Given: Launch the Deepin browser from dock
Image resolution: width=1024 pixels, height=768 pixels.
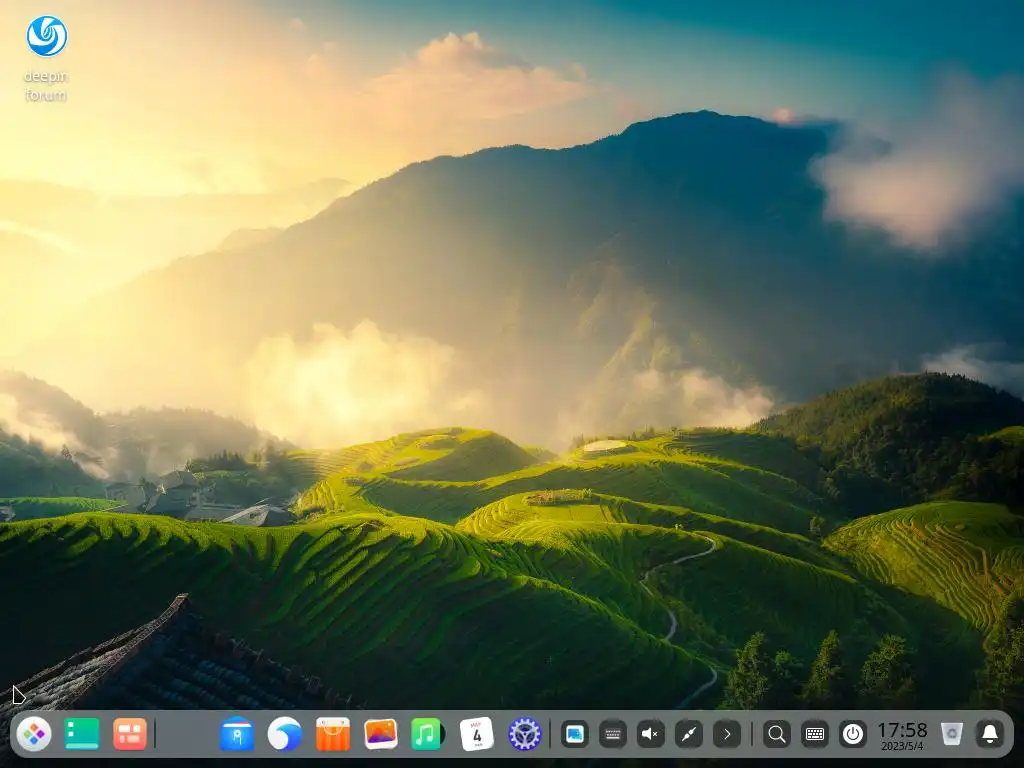Looking at the screenshot, I should [x=285, y=734].
